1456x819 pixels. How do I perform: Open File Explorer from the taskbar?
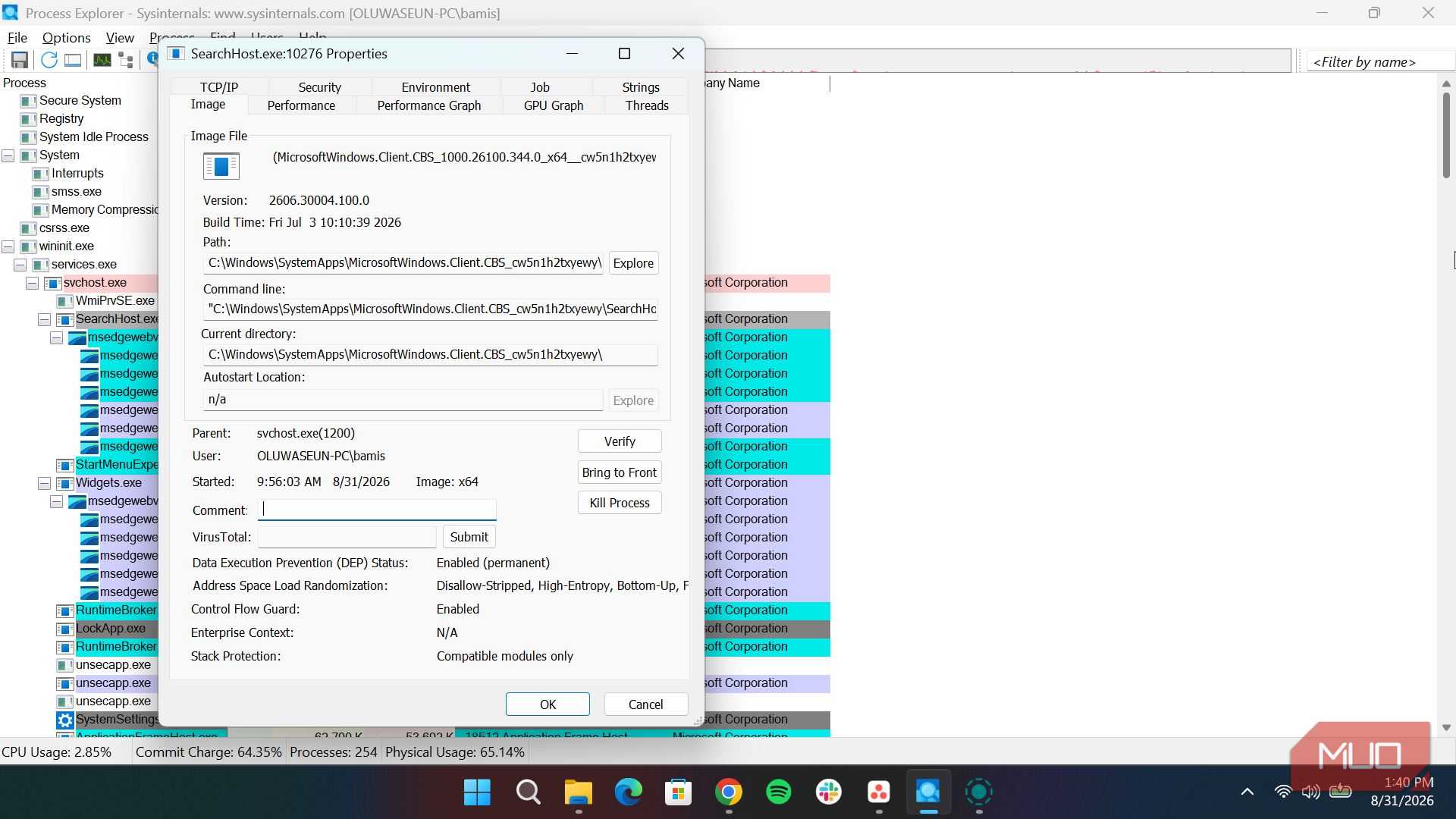coord(578,792)
